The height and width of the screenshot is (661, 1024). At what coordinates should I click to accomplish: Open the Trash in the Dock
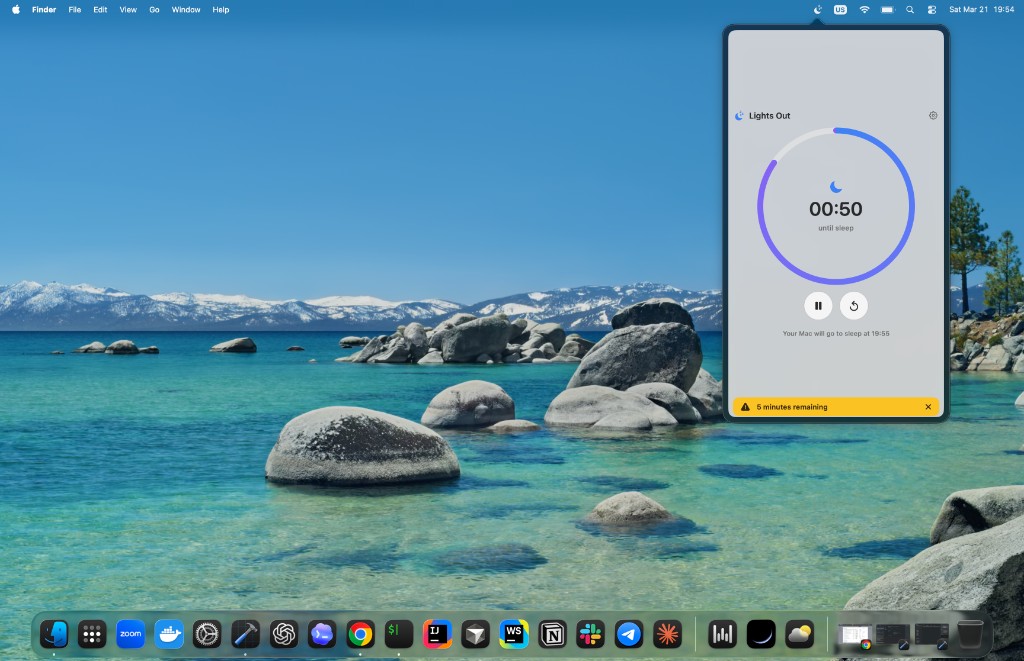(x=970, y=634)
